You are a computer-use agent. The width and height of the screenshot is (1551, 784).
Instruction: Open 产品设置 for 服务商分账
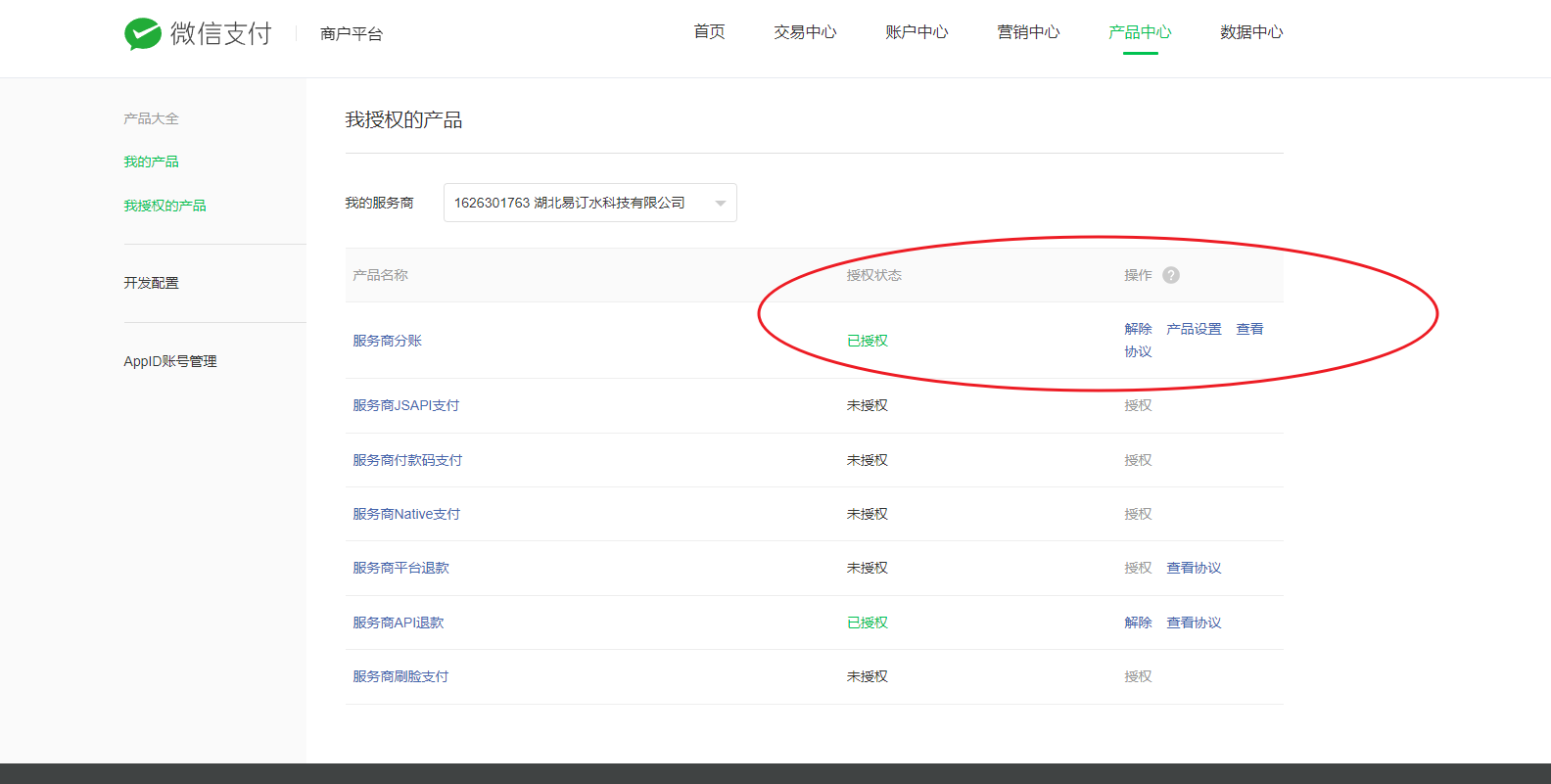[x=1194, y=329]
